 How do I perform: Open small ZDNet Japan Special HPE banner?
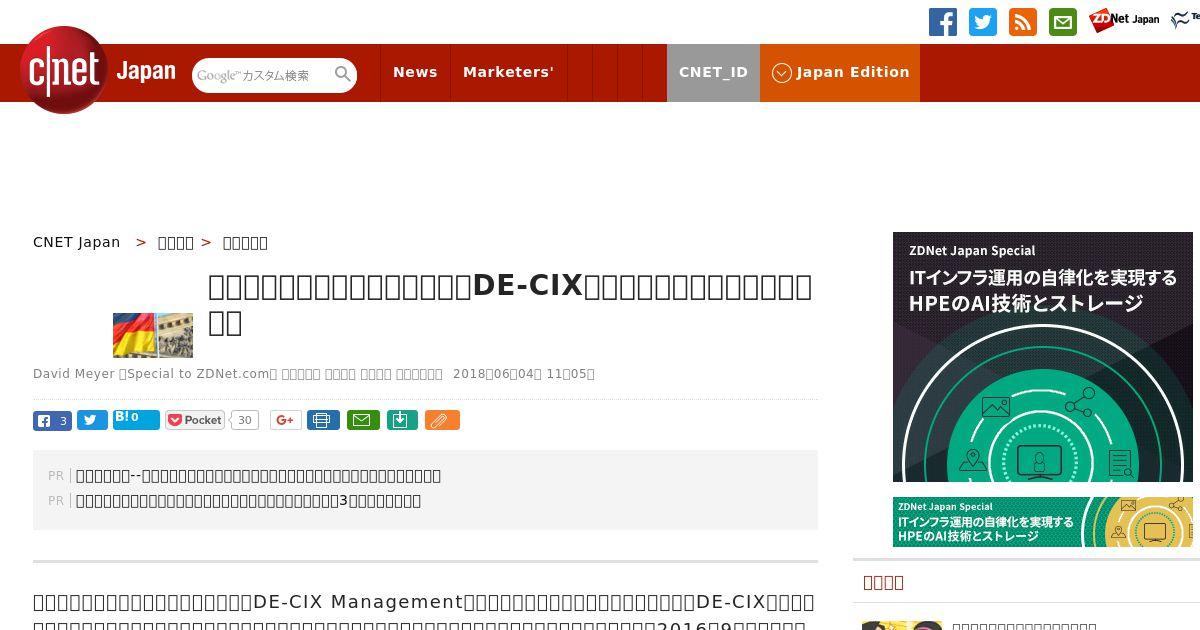(1043, 522)
